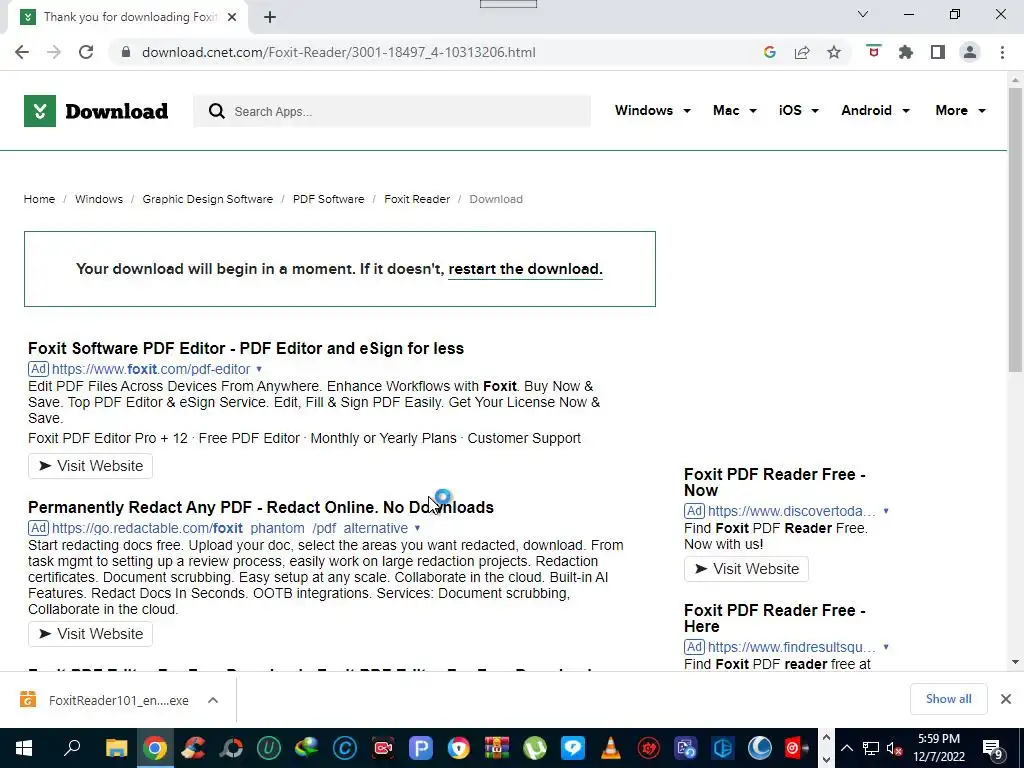Launch WinRAR from the taskbar
This screenshot has height=768, width=1024.
497,748
